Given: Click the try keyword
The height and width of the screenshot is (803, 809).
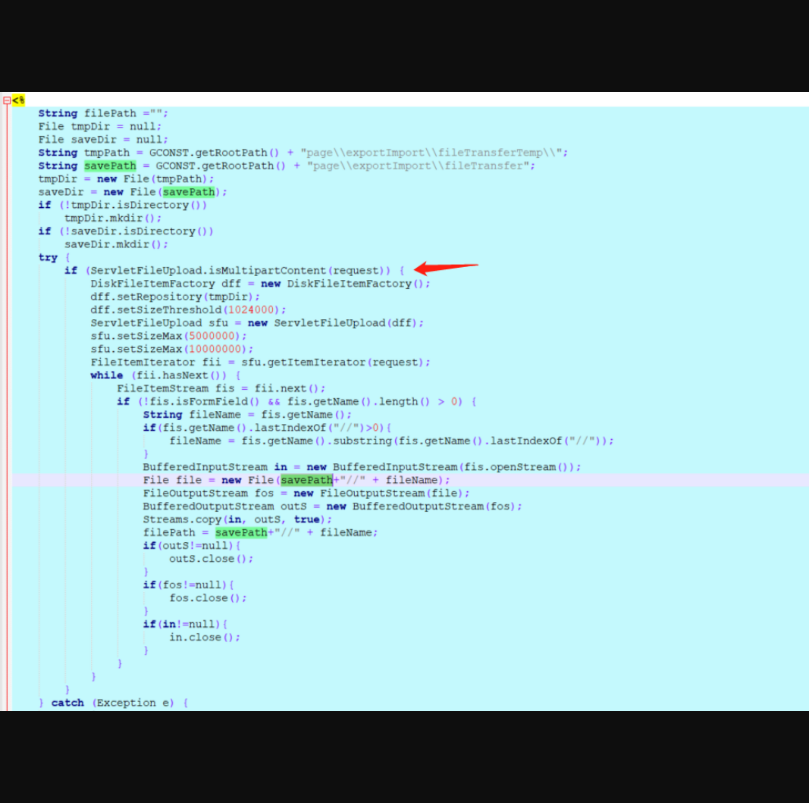Looking at the screenshot, I should pyautogui.click(x=48, y=258).
